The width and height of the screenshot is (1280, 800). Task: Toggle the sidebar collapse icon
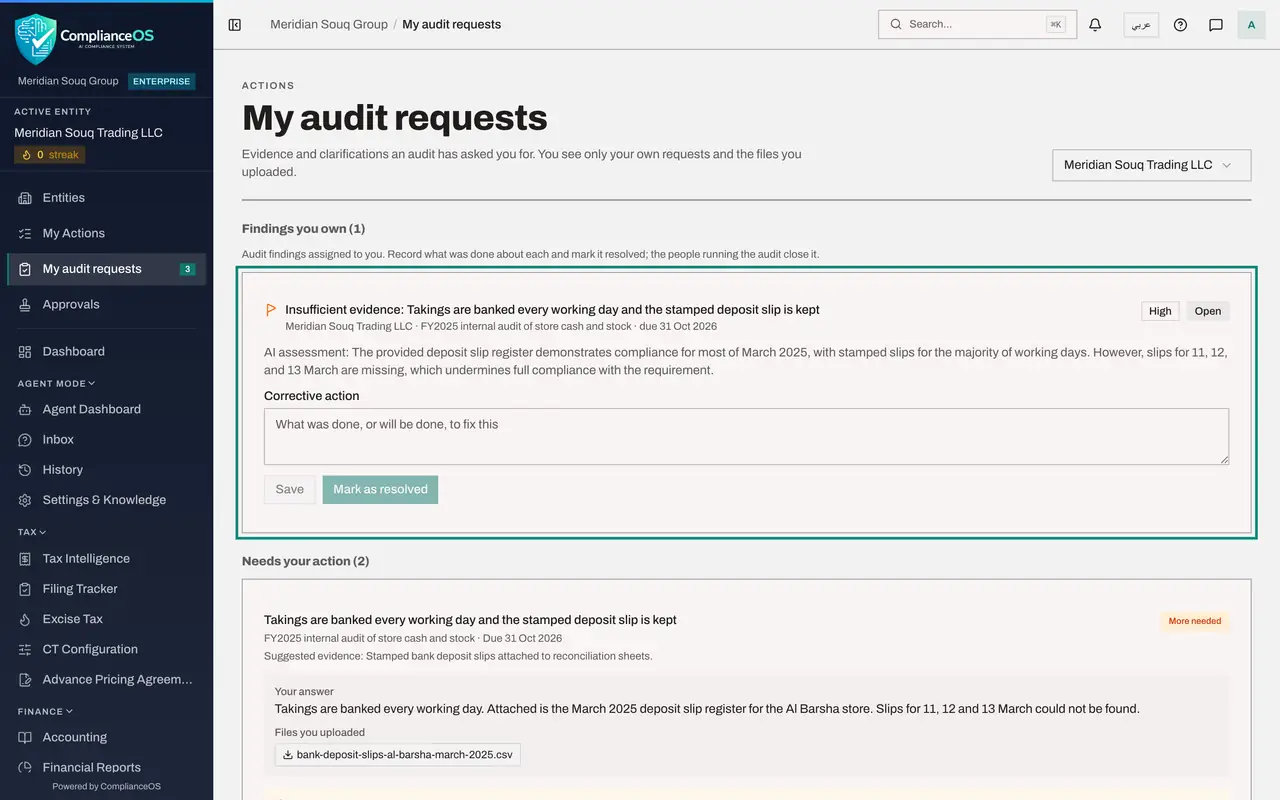[235, 25]
